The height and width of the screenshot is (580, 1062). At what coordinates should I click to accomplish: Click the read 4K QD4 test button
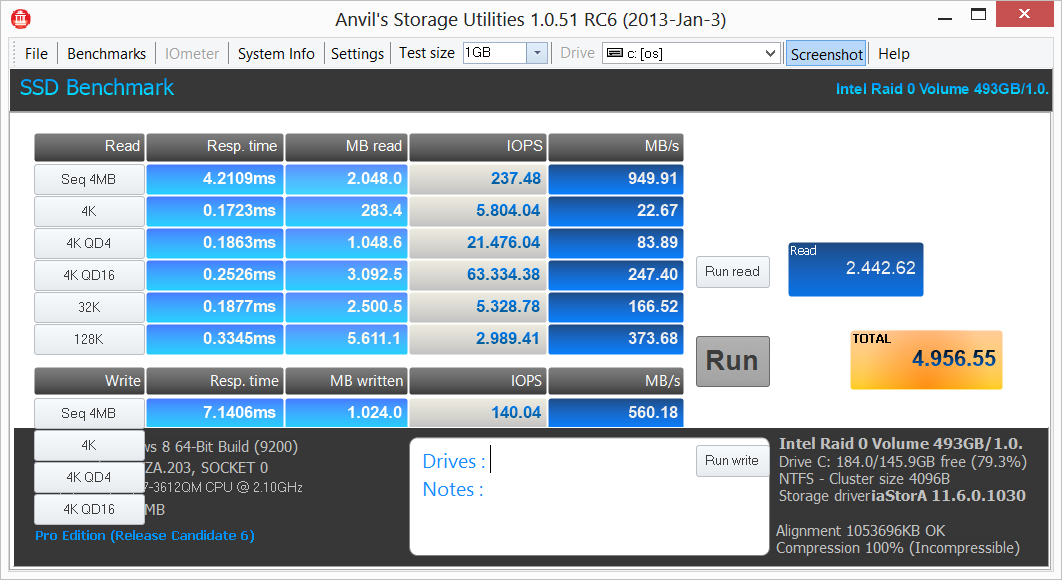pyautogui.click(x=89, y=243)
